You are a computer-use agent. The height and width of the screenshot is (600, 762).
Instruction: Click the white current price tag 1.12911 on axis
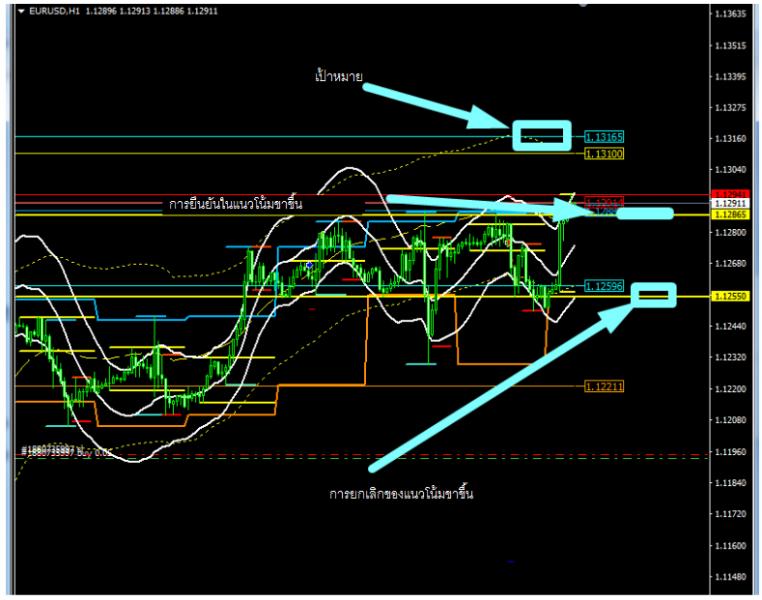tap(730, 204)
